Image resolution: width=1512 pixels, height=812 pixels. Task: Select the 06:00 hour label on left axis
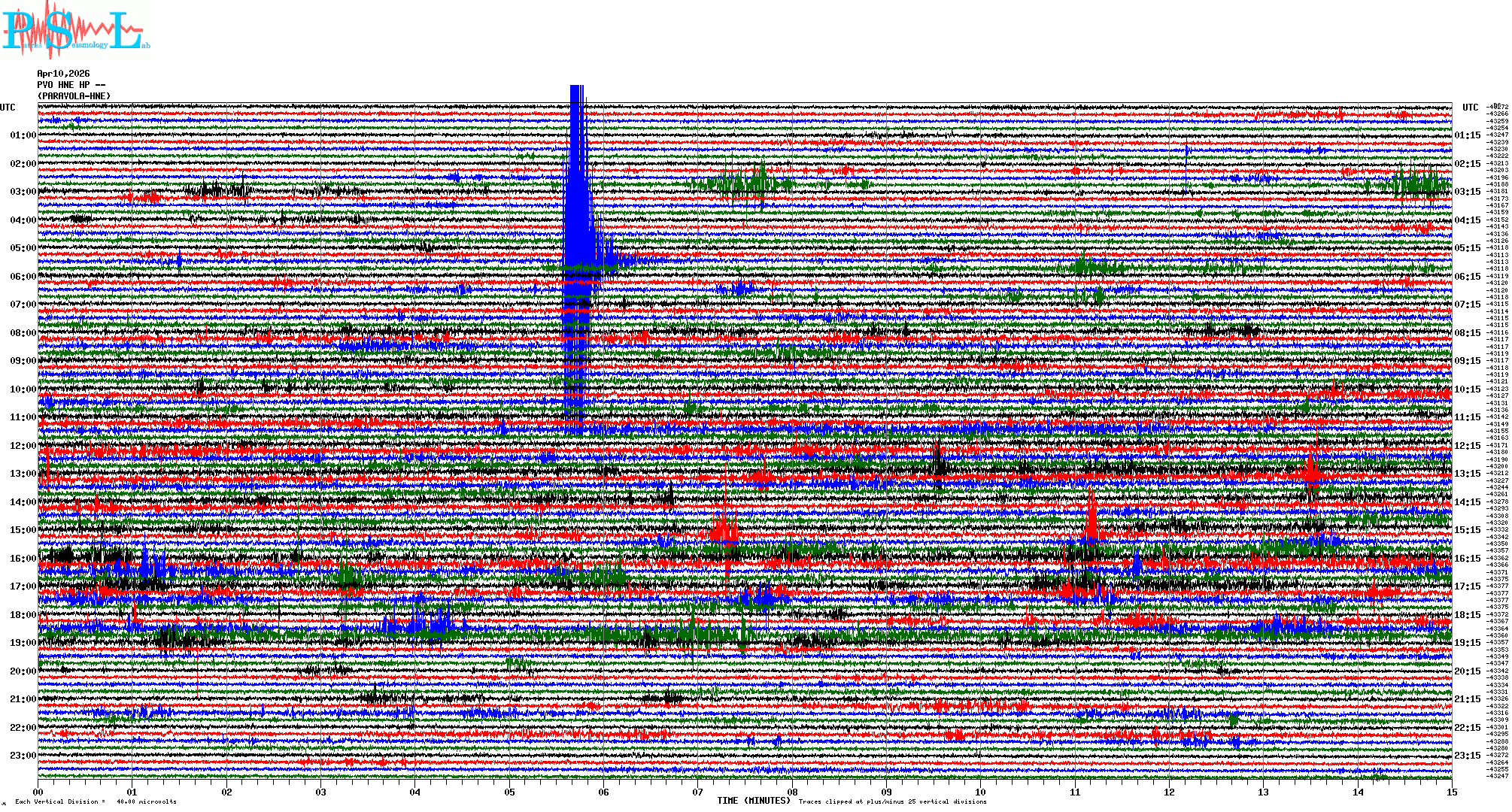[23, 277]
